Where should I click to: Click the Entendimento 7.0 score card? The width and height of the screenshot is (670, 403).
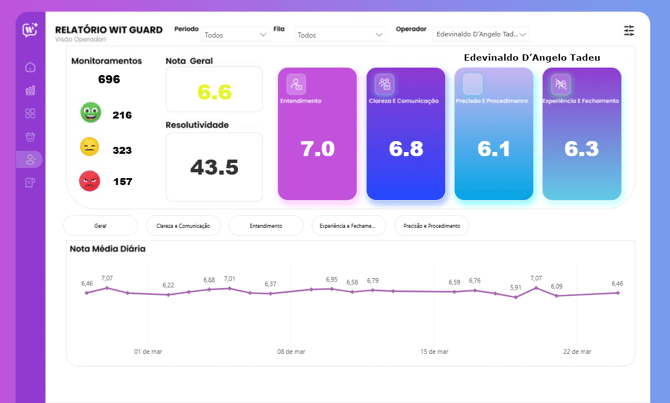[x=317, y=134]
